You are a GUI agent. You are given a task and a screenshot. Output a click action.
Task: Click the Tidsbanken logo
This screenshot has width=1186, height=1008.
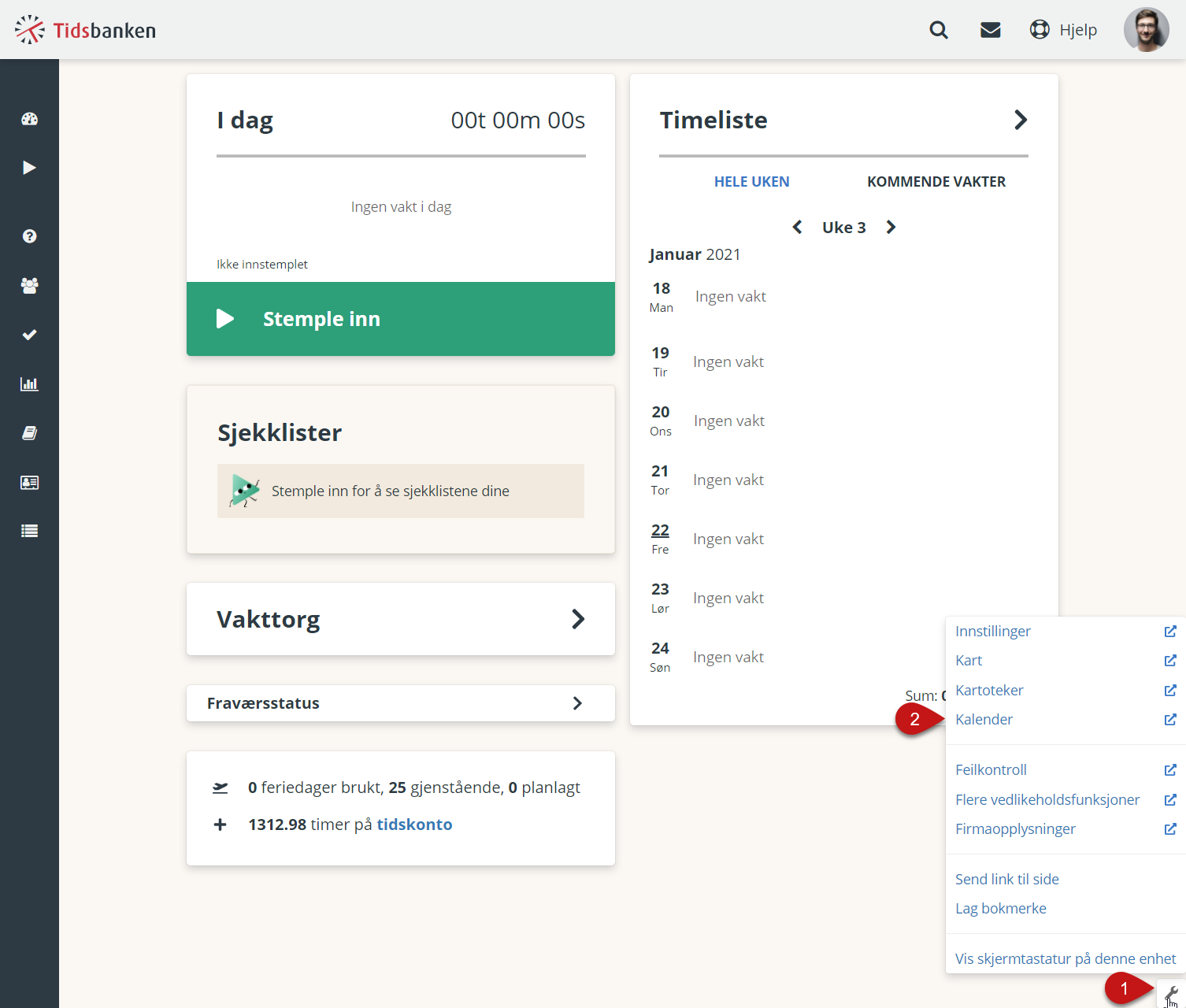[x=85, y=30]
